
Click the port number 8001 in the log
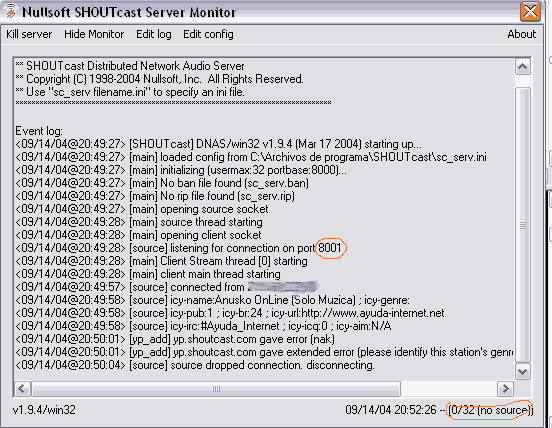click(330, 248)
